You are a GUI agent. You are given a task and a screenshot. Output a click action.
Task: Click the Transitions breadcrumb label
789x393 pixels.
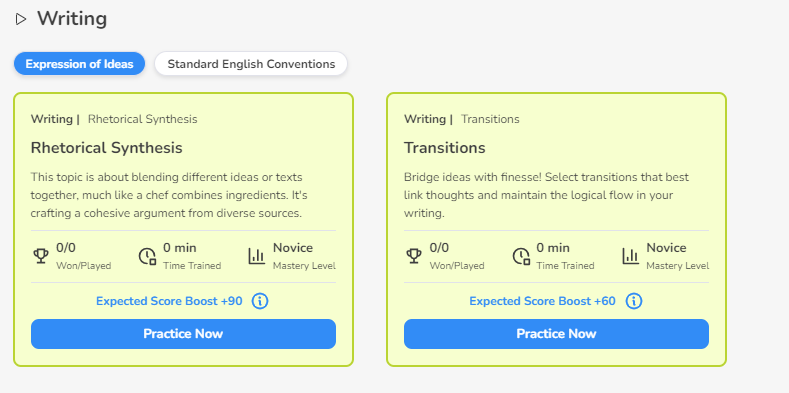490,119
